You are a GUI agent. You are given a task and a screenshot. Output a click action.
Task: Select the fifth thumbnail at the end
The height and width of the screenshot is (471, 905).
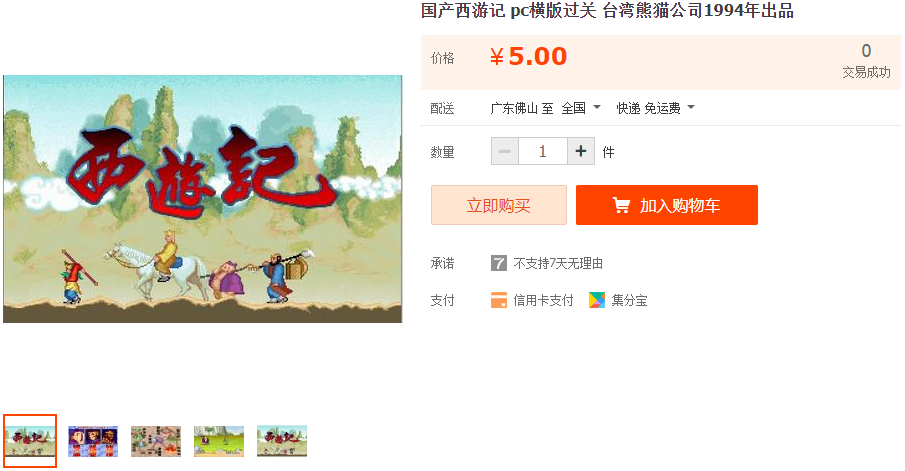282,441
